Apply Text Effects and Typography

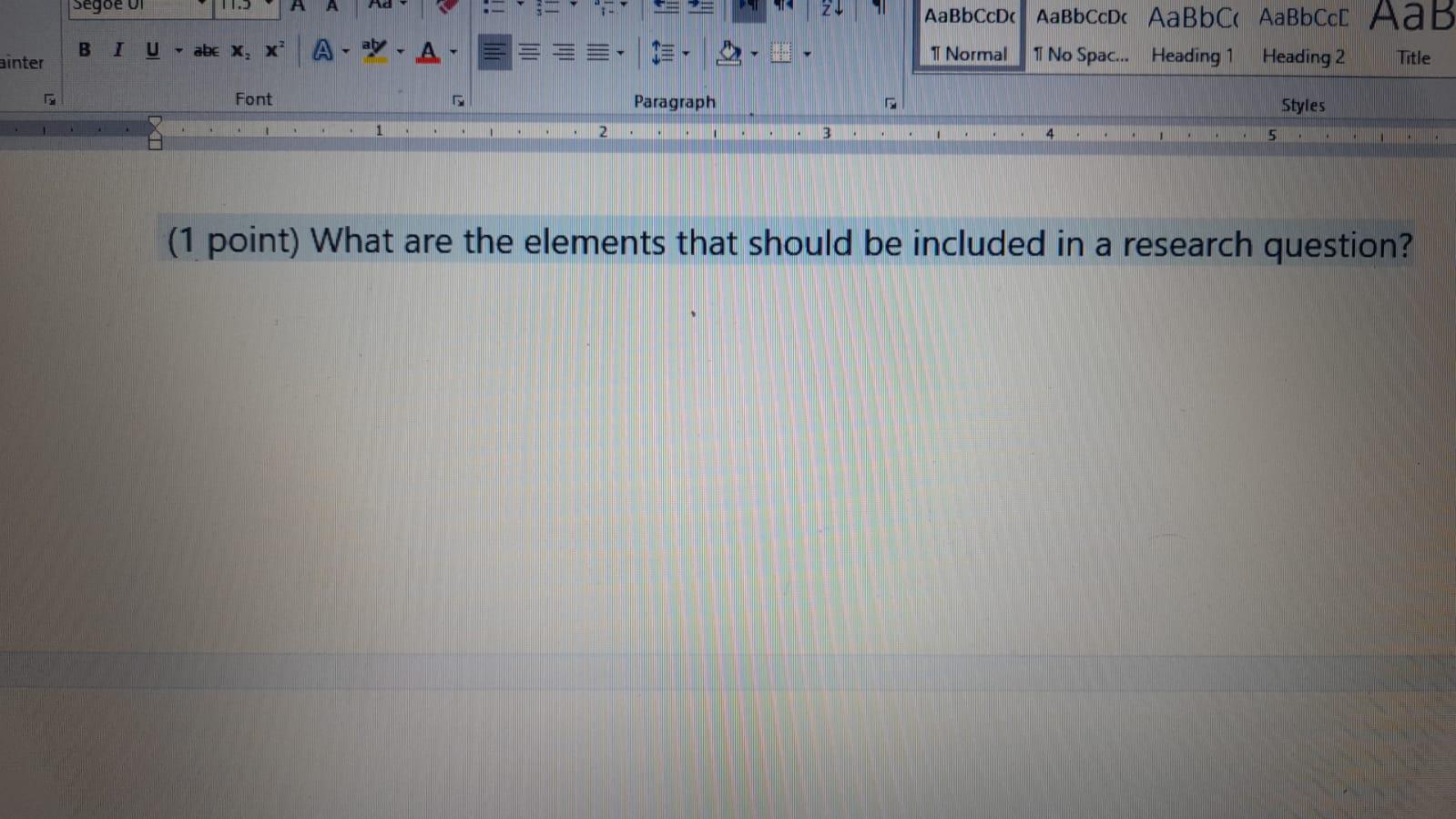[322, 51]
